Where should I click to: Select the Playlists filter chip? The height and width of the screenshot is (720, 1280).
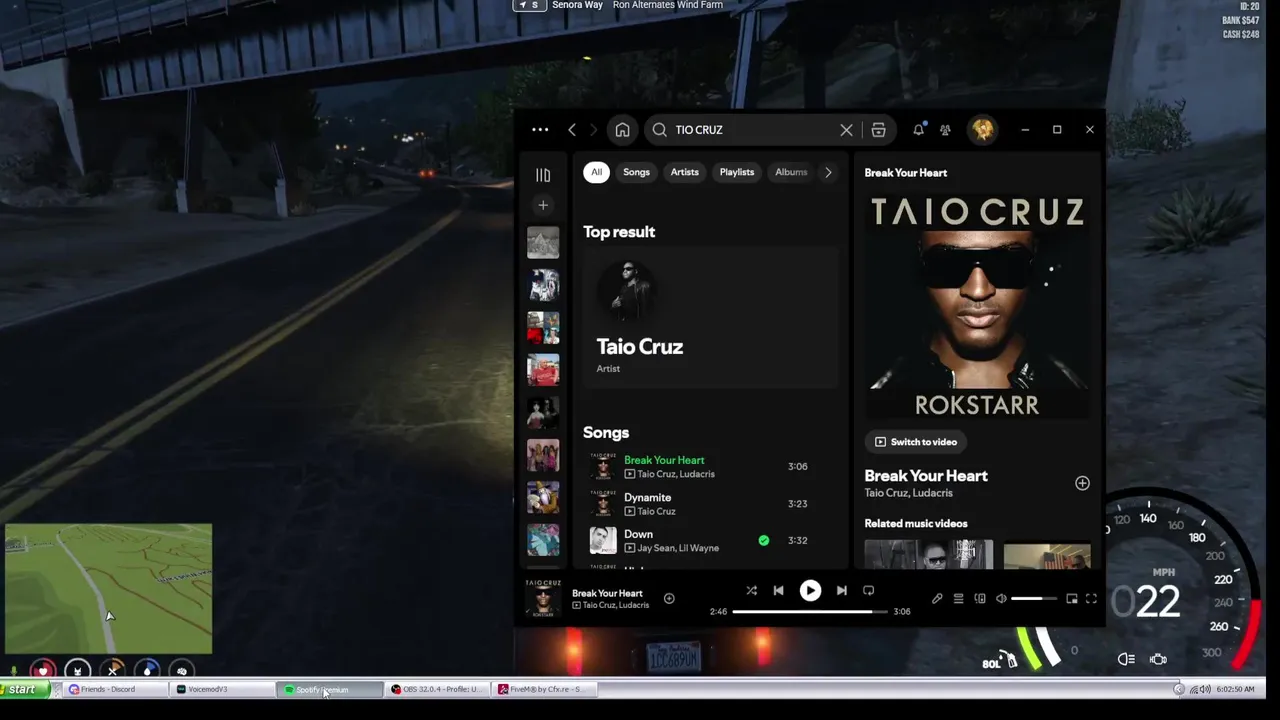[x=737, y=172]
